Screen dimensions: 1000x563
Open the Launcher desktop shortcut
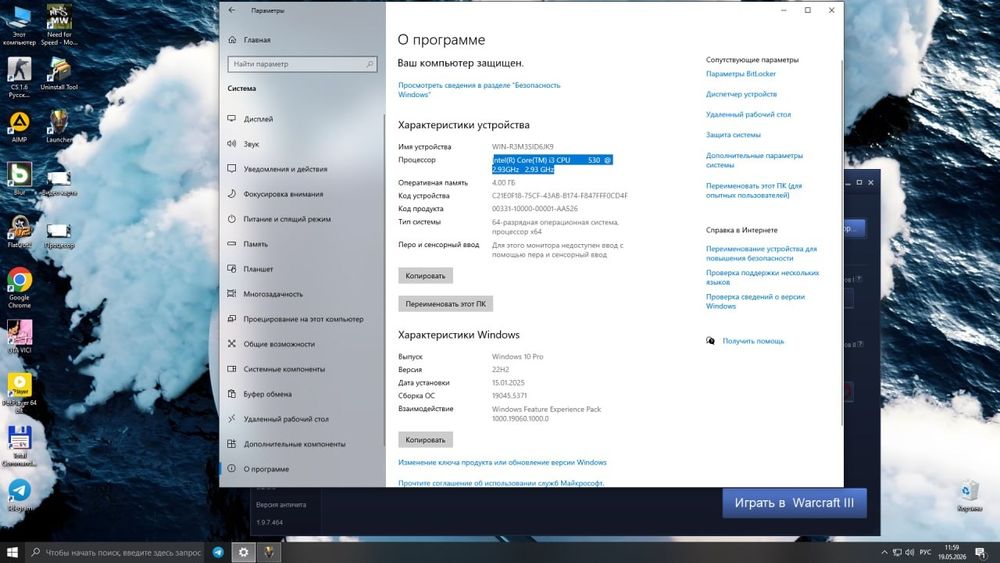click(59, 127)
